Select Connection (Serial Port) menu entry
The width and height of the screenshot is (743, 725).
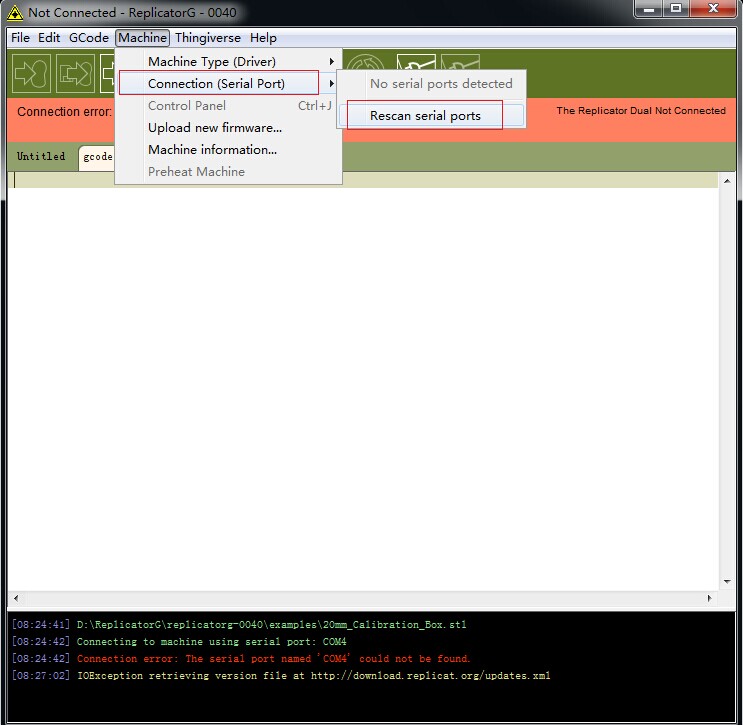(x=228, y=83)
